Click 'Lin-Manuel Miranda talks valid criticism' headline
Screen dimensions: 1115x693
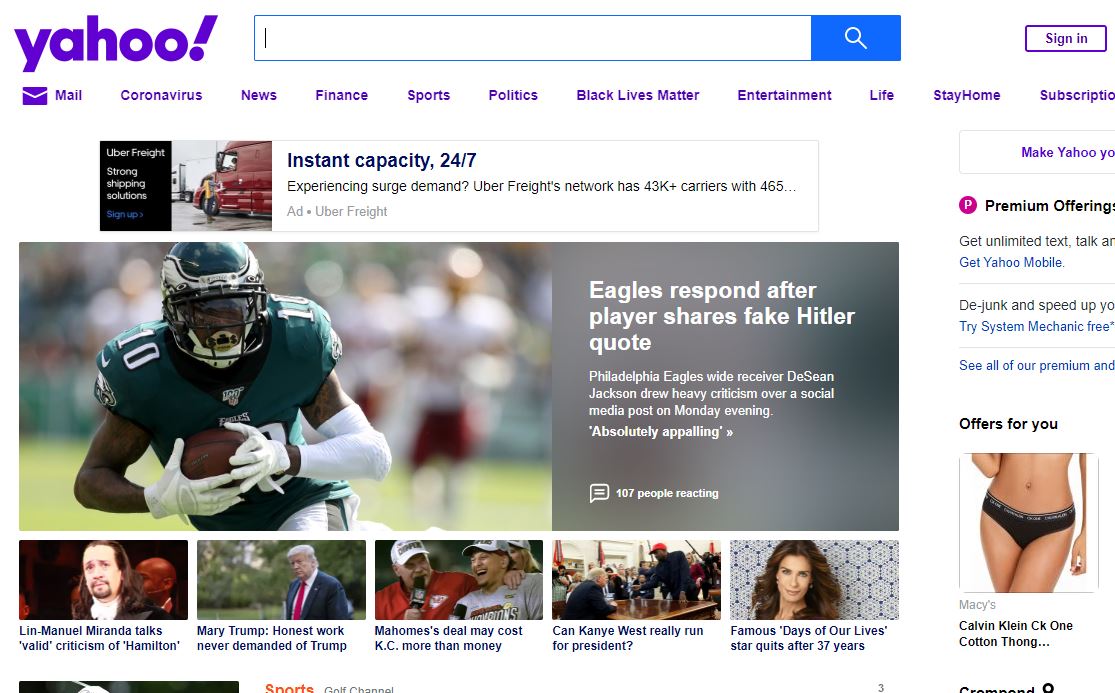(100, 638)
